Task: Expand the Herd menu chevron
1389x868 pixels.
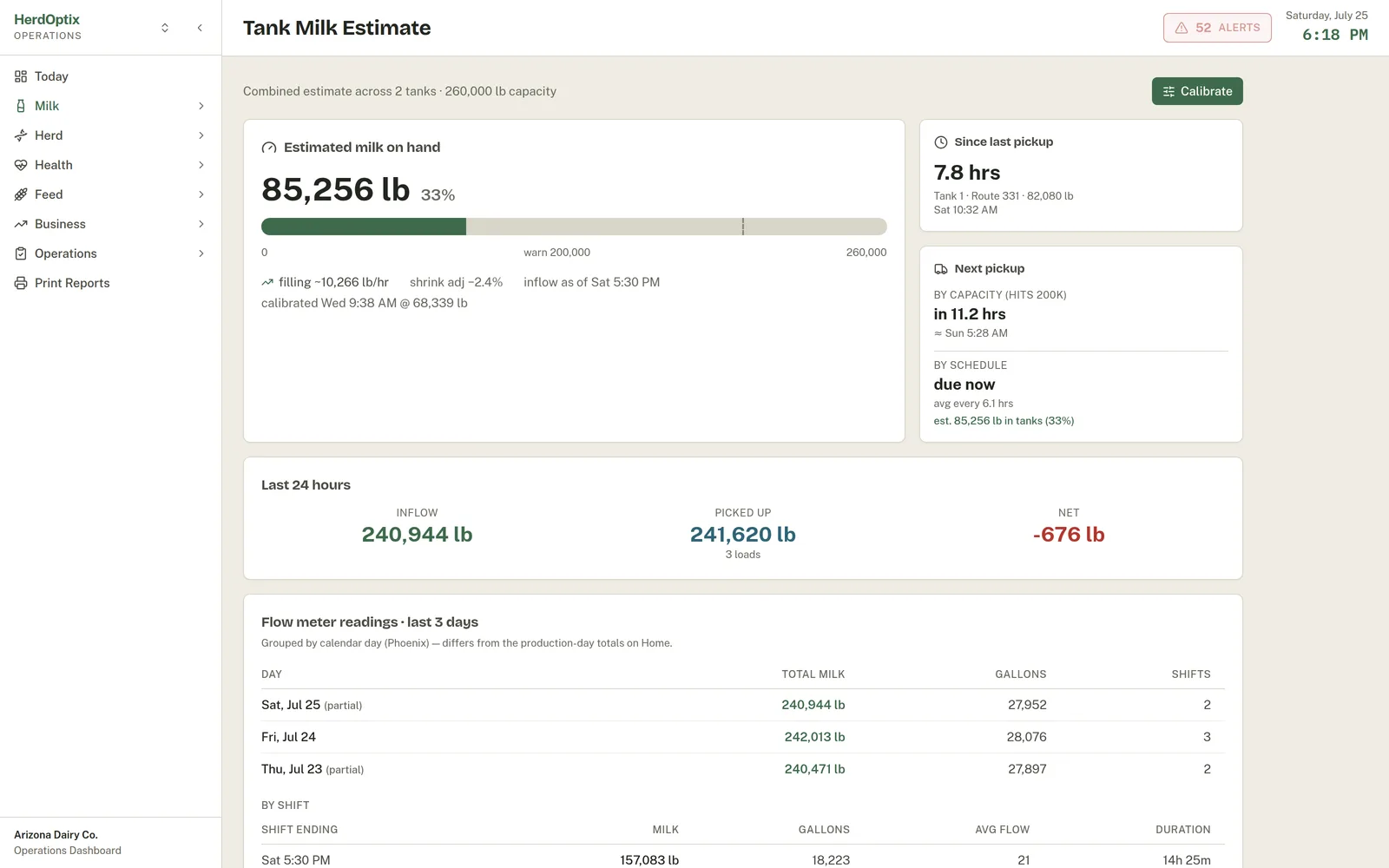Action: click(201, 135)
